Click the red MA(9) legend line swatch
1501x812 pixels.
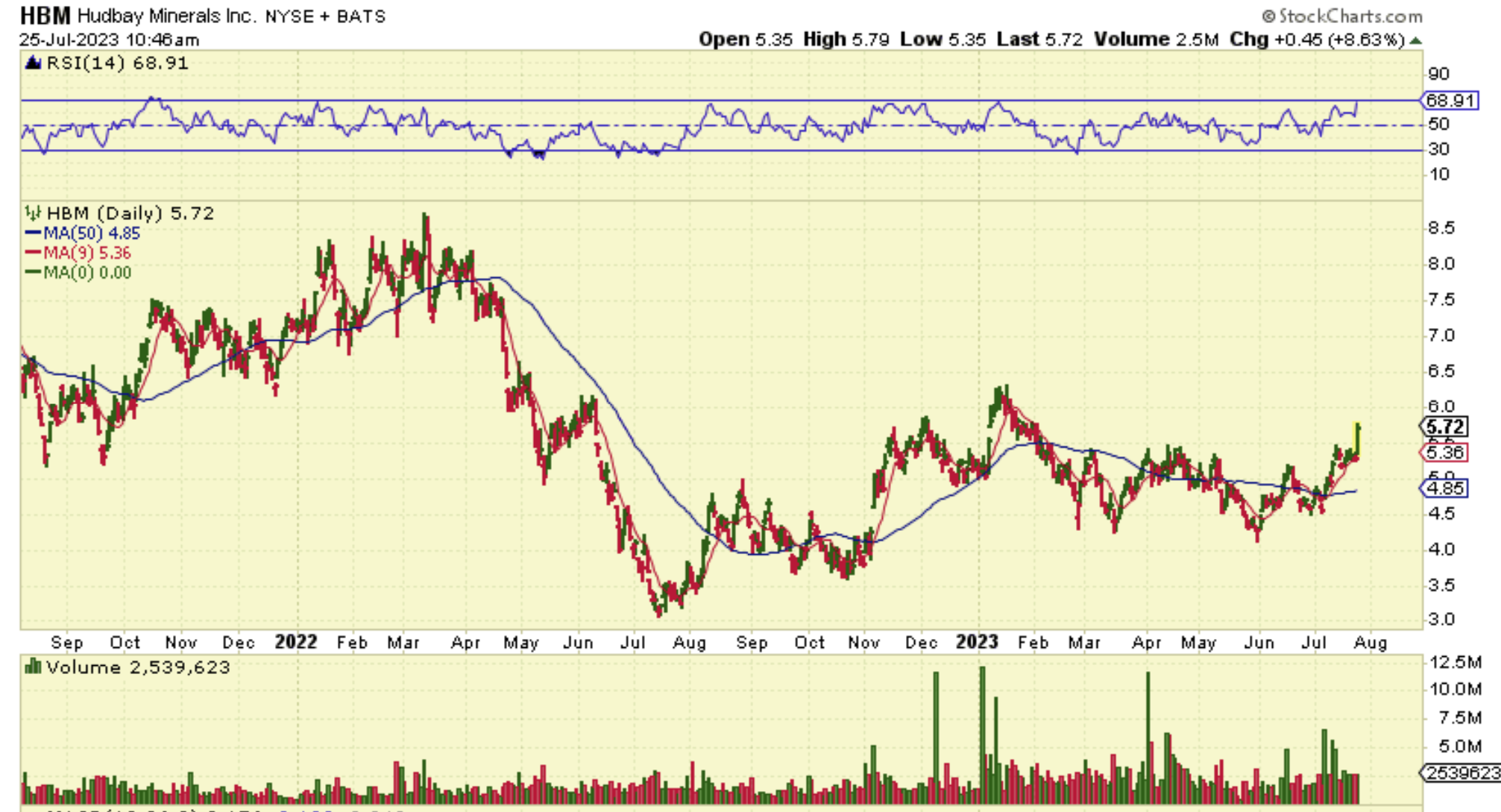coord(33,253)
